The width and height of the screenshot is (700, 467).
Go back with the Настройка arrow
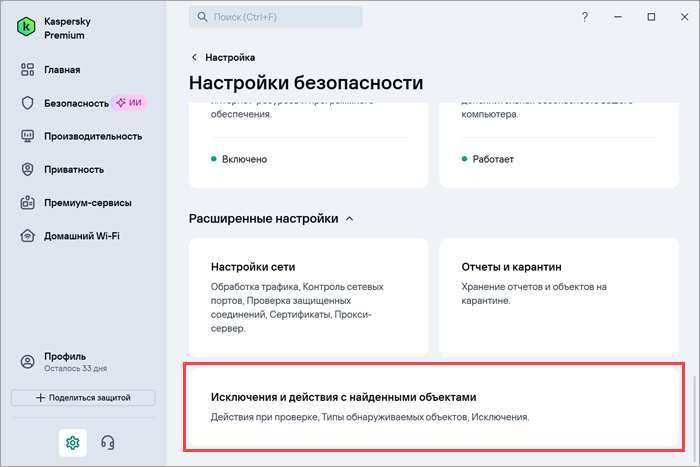tap(194, 57)
